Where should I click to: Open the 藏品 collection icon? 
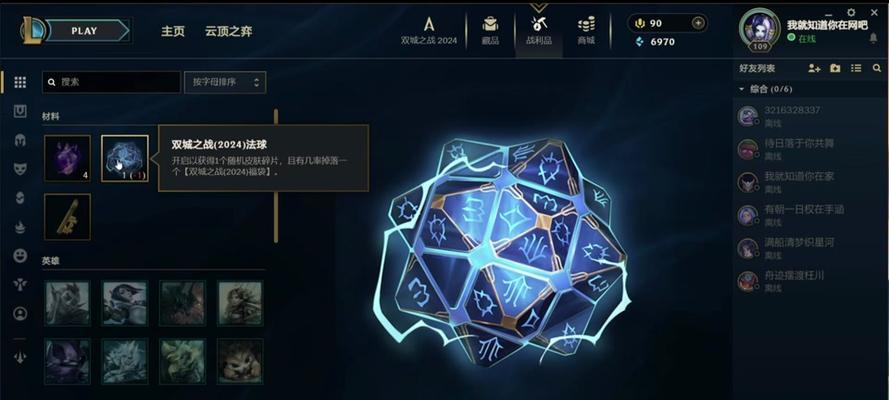[490, 31]
